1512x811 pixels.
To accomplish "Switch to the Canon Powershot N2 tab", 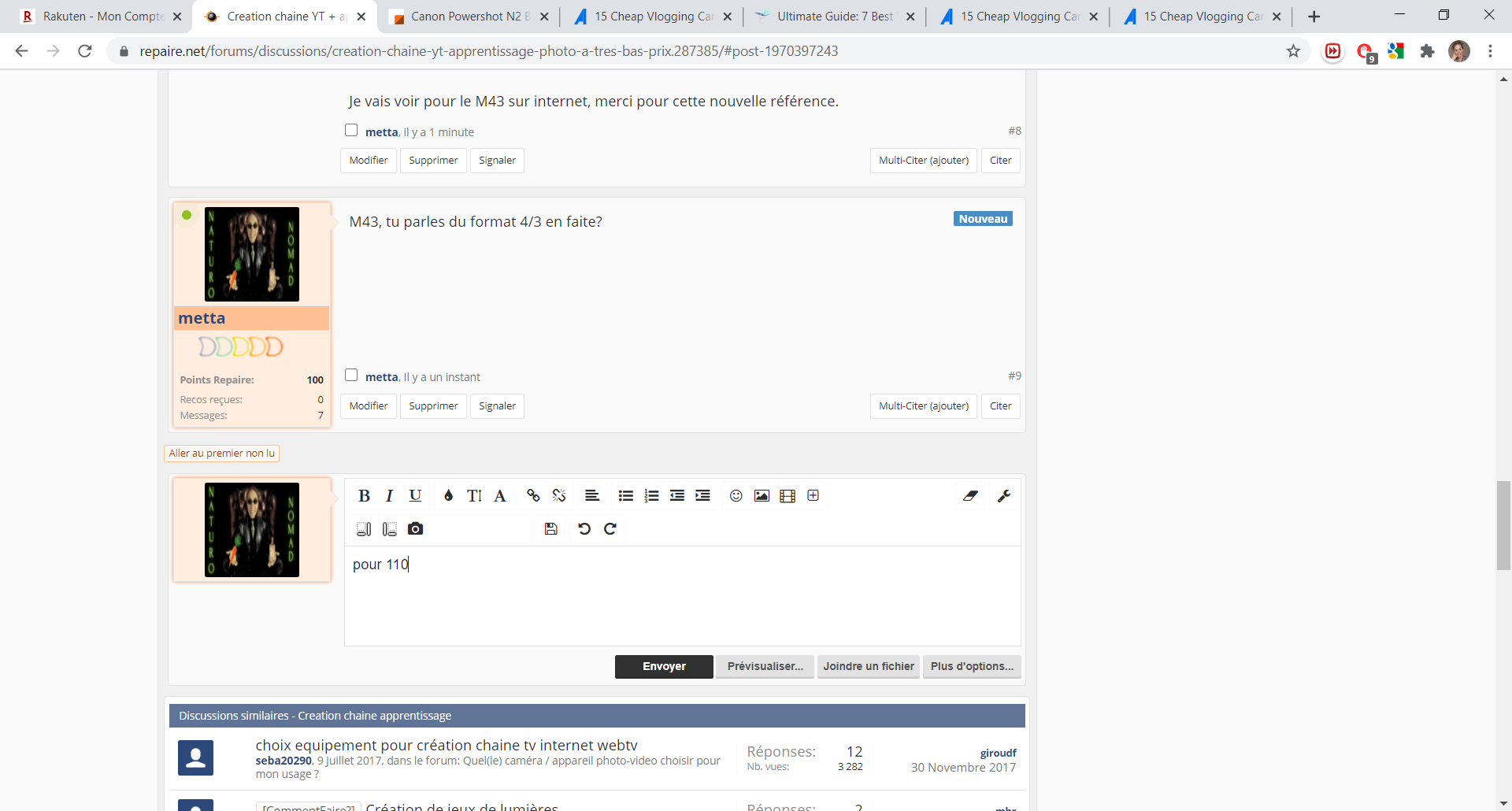I will point(469,17).
